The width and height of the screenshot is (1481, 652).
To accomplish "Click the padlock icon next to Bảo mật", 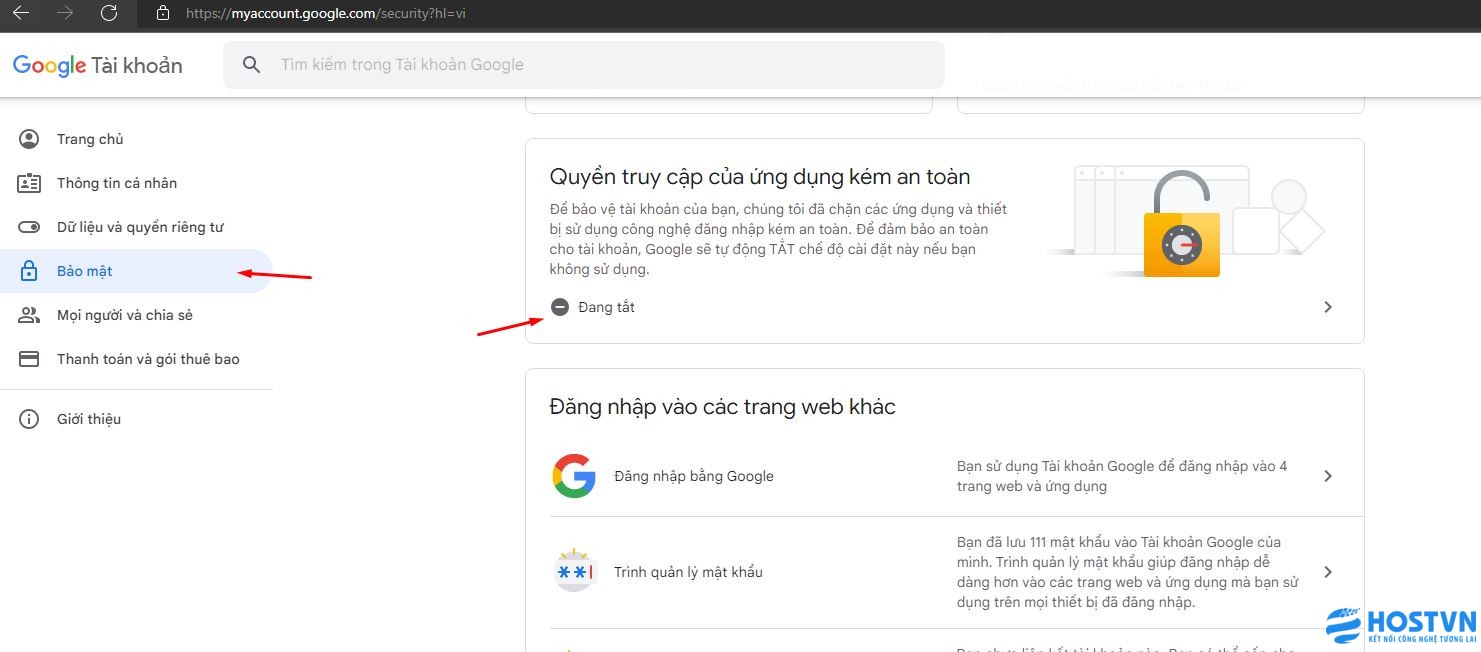I will coord(29,271).
